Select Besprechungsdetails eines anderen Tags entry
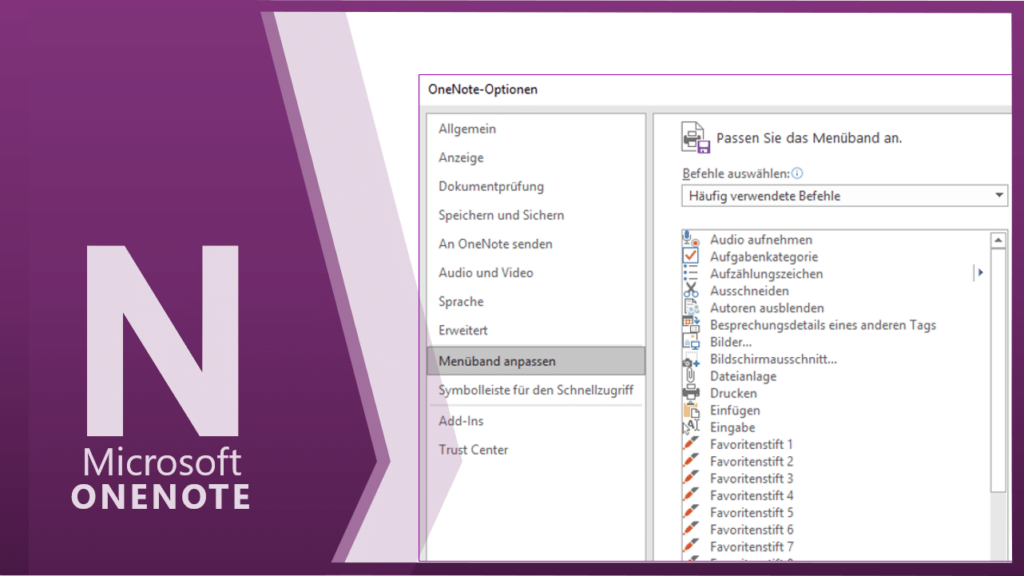The width and height of the screenshot is (1024, 576). 822,325
